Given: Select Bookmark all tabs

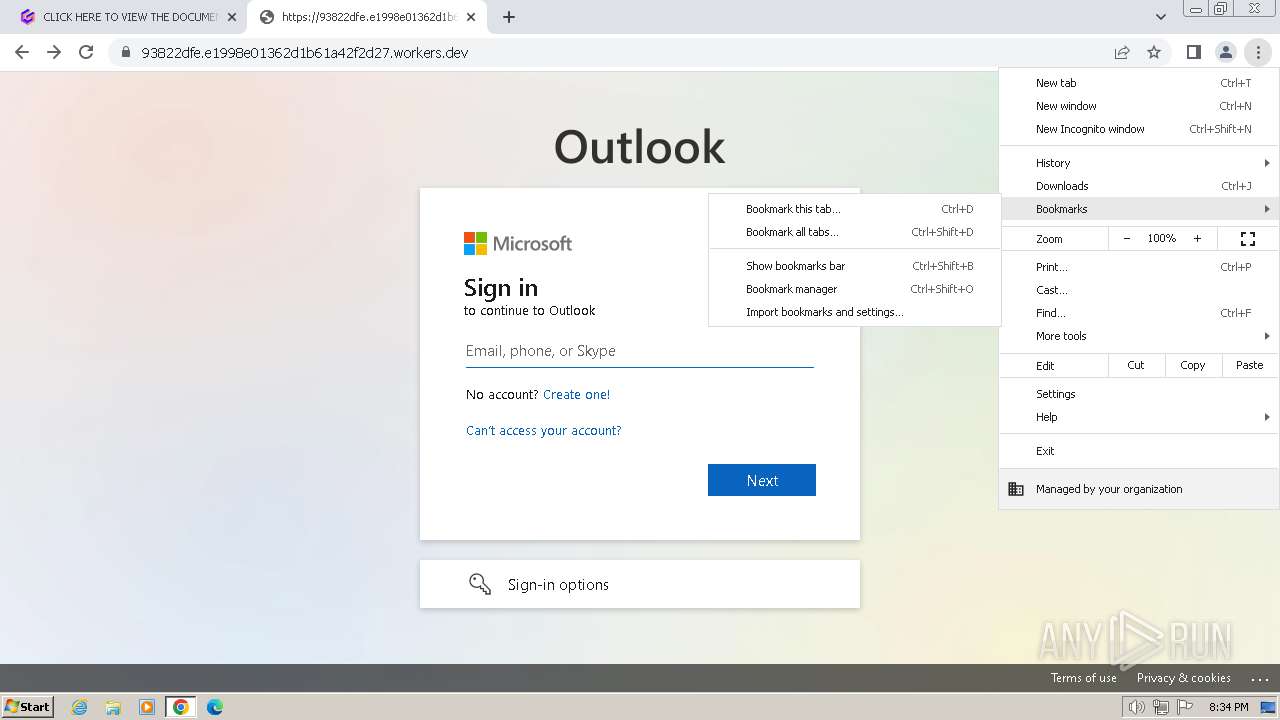Looking at the screenshot, I should (x=855, y=232).
